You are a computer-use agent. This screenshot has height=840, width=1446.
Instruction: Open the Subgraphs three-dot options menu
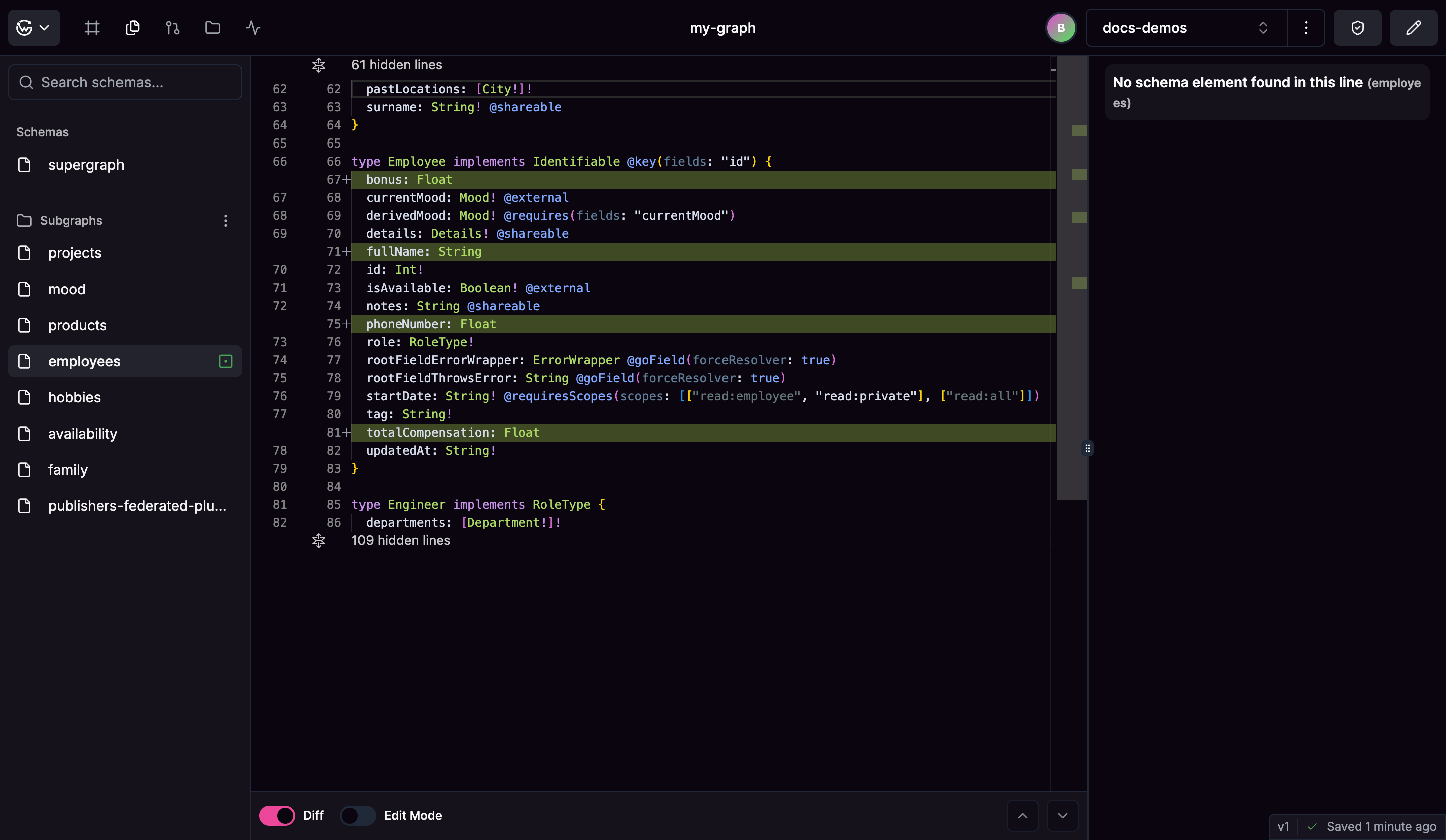tap(225, 221)
